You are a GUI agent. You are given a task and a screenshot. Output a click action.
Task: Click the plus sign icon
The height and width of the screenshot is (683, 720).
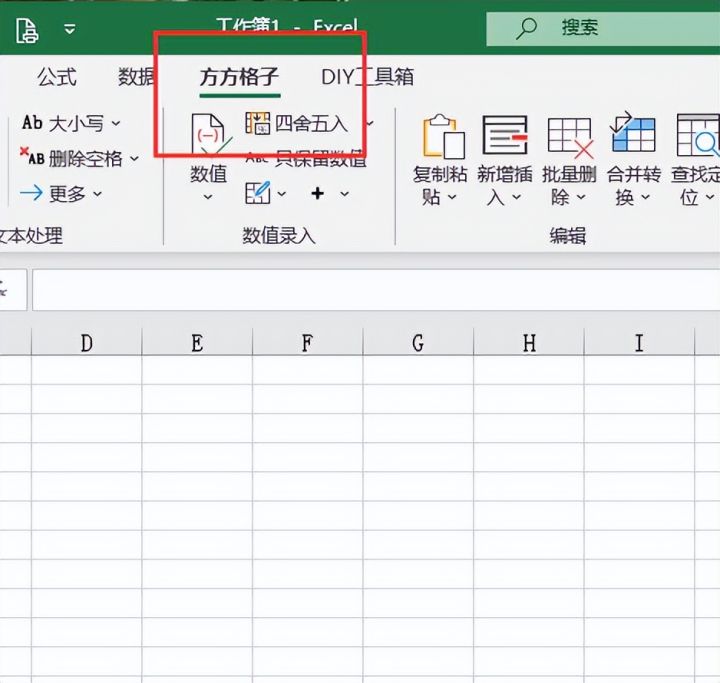[317, 193]
